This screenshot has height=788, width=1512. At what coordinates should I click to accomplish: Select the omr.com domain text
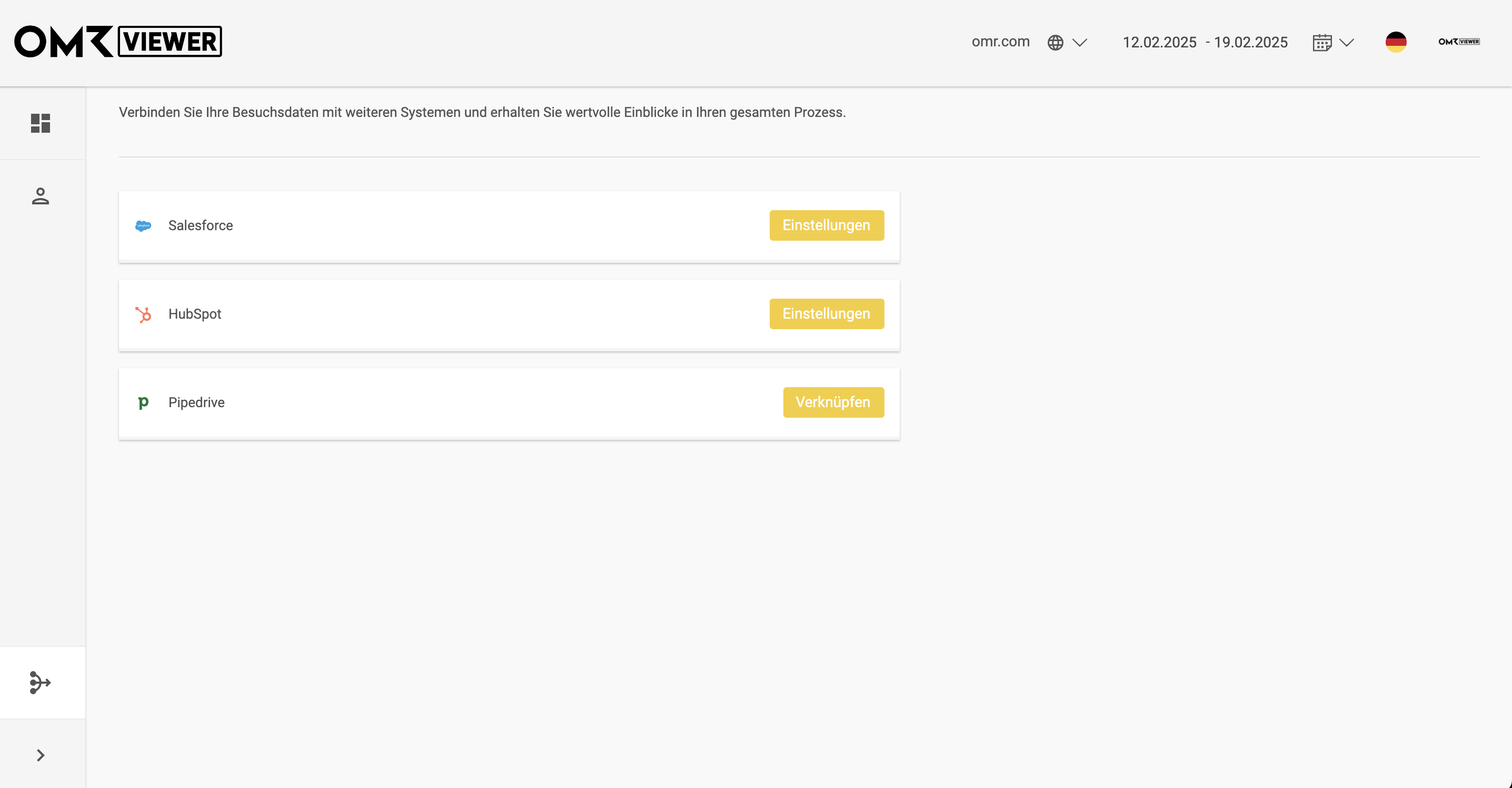tap(1000, 42)
